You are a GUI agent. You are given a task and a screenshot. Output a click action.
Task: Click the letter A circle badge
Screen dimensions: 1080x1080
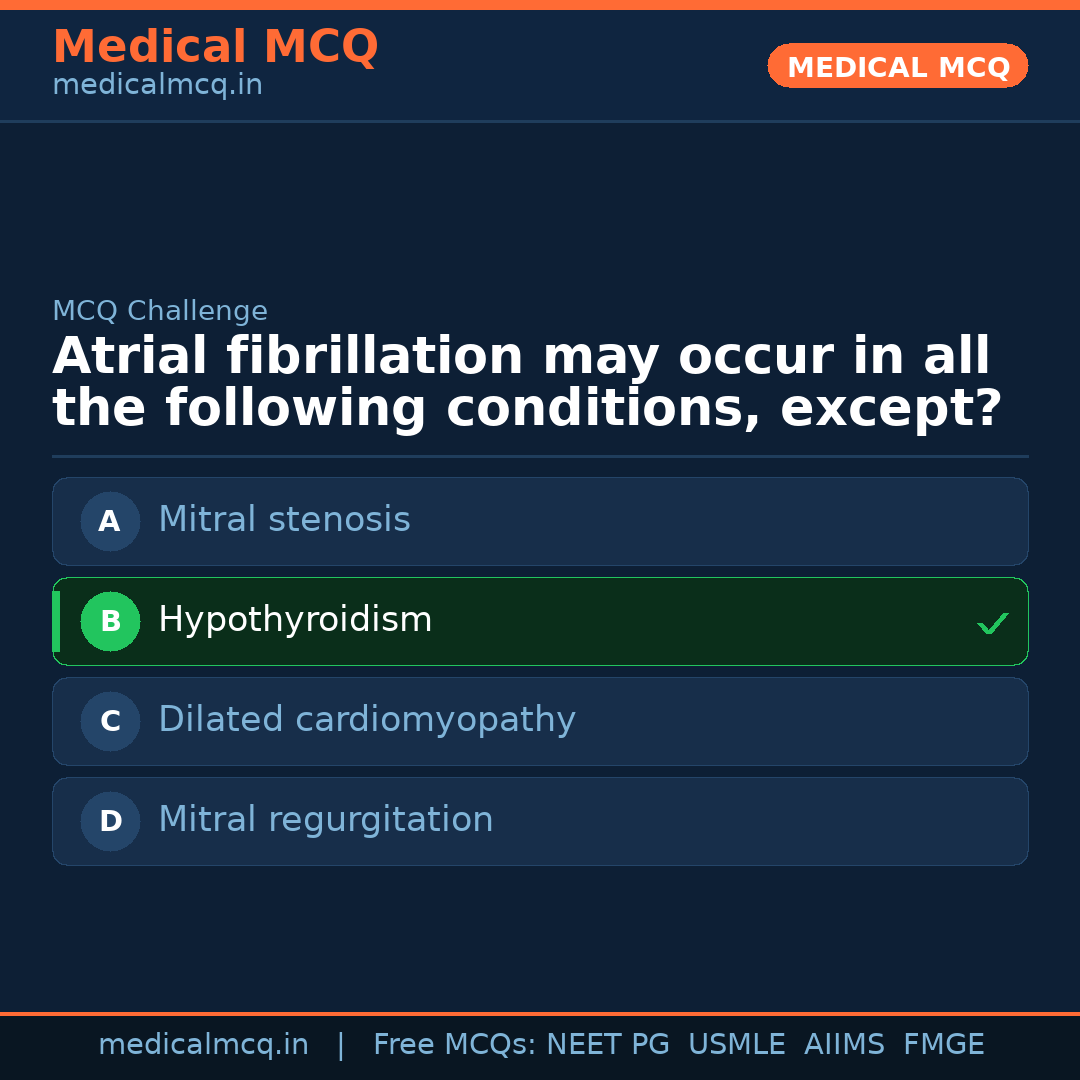click(110, 521)
